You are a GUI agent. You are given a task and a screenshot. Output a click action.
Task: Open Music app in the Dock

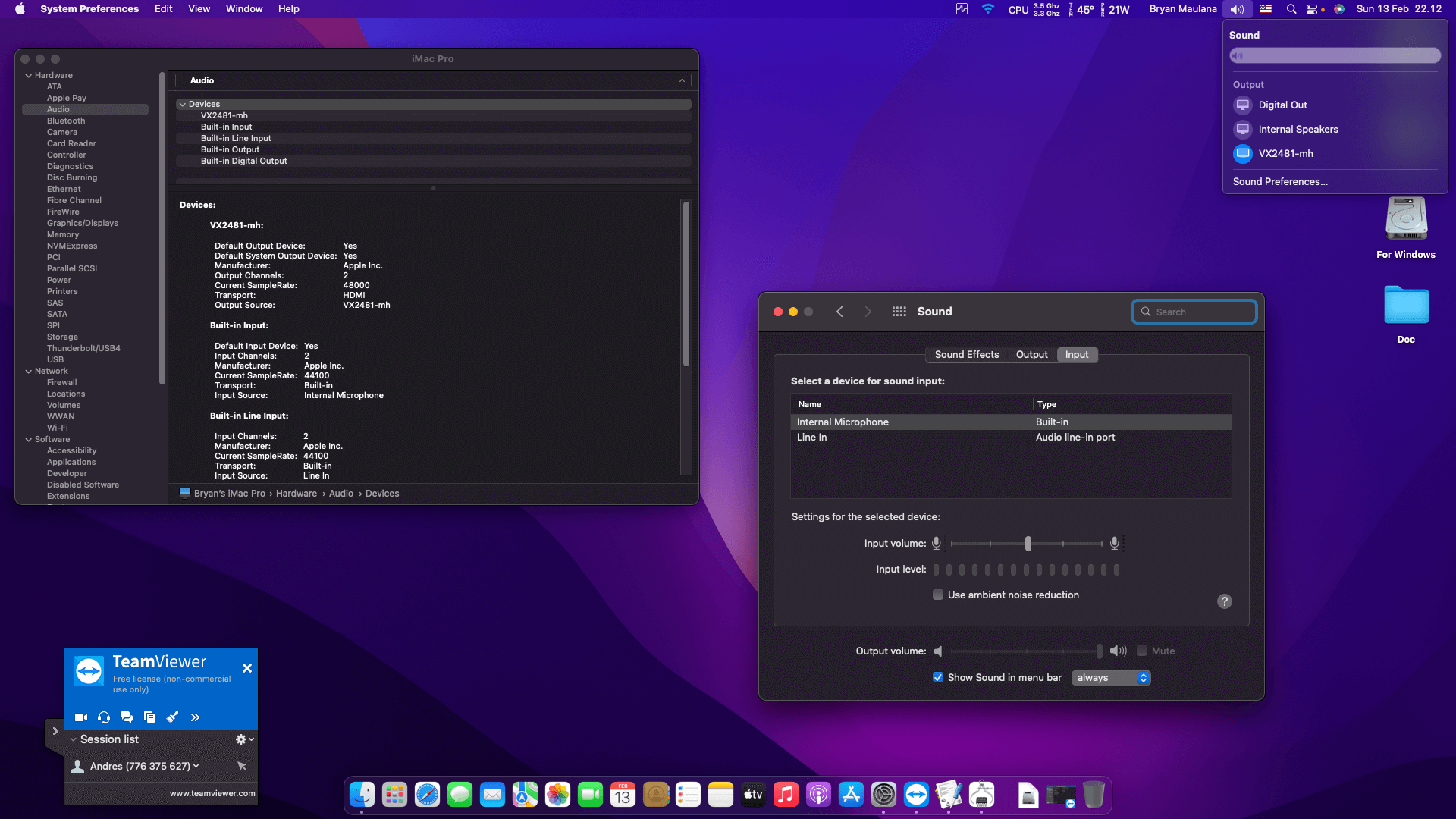(x=786, y=795)
